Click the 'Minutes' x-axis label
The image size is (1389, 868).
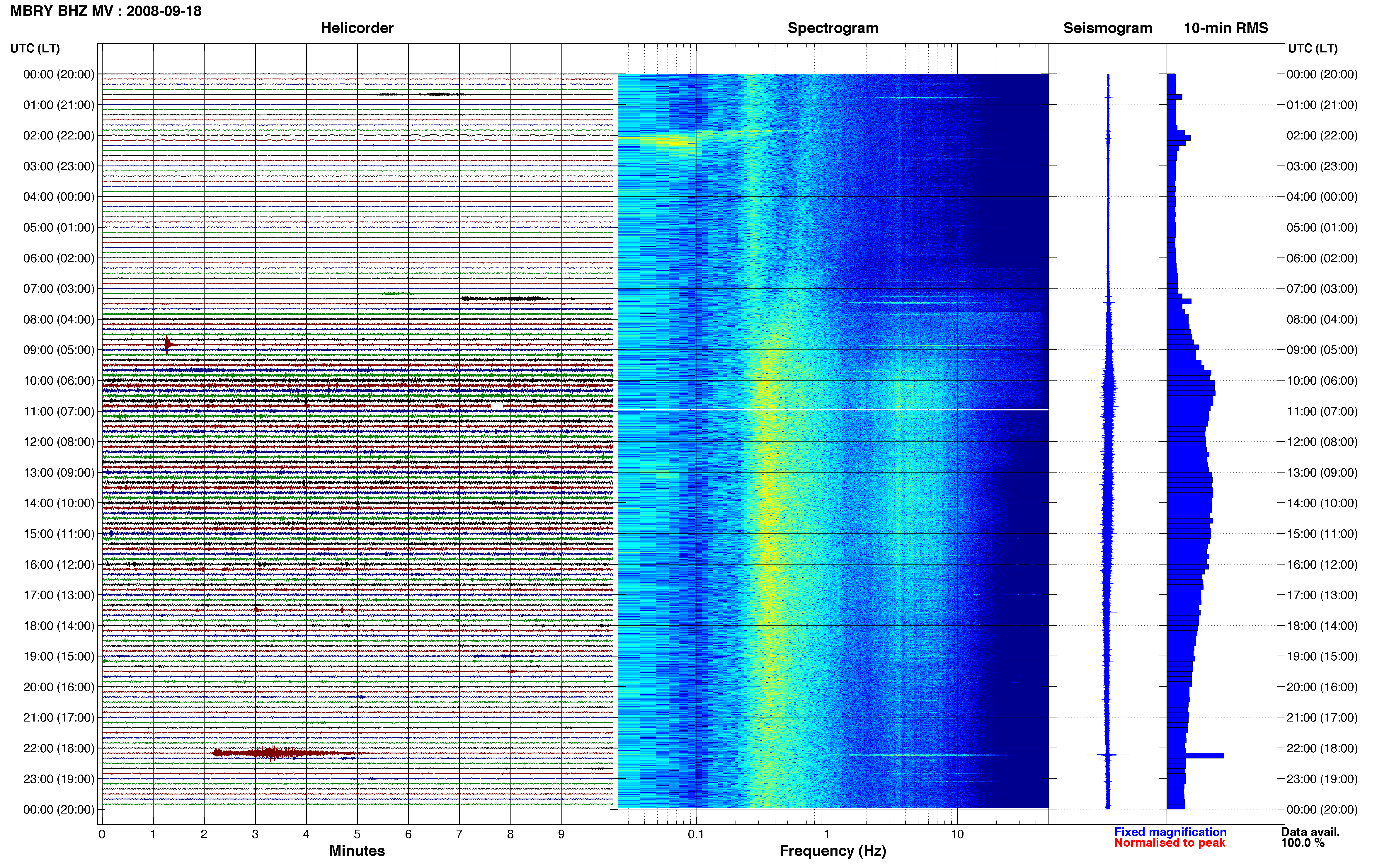[357, 851]
